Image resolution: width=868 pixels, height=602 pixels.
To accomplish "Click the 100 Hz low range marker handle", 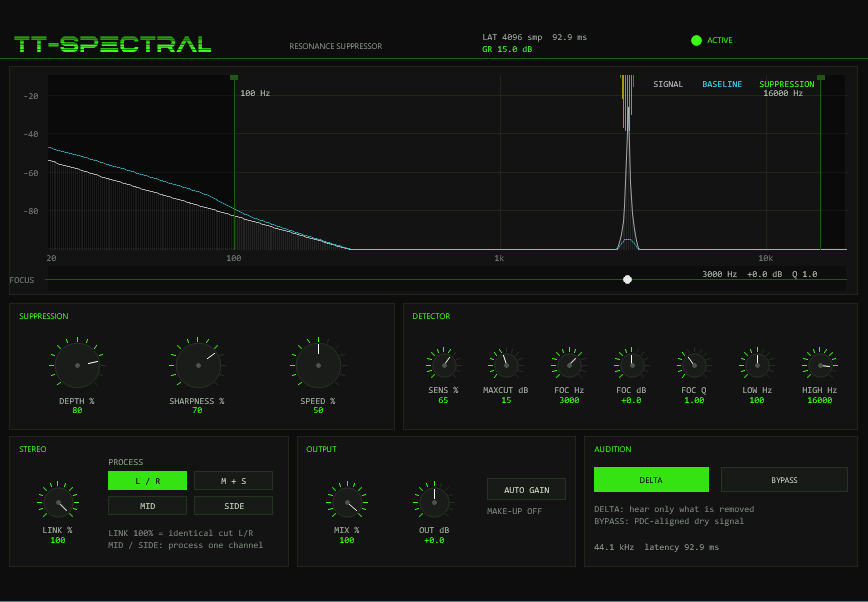I will point(234,78).
